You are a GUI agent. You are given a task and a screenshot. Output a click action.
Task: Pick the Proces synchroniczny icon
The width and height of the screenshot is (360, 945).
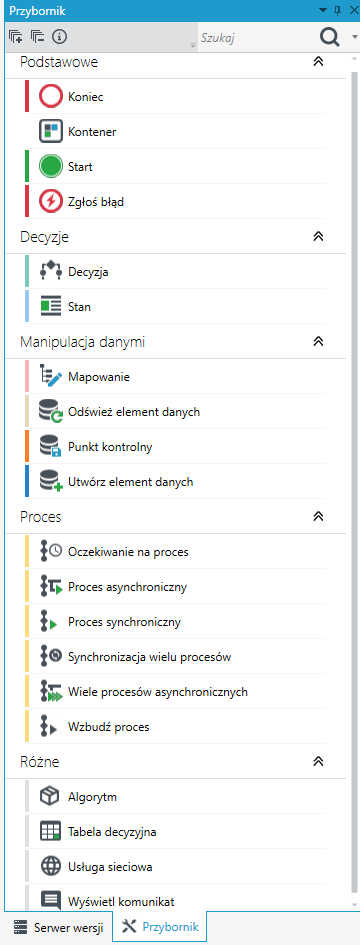[x=49, y=621]
